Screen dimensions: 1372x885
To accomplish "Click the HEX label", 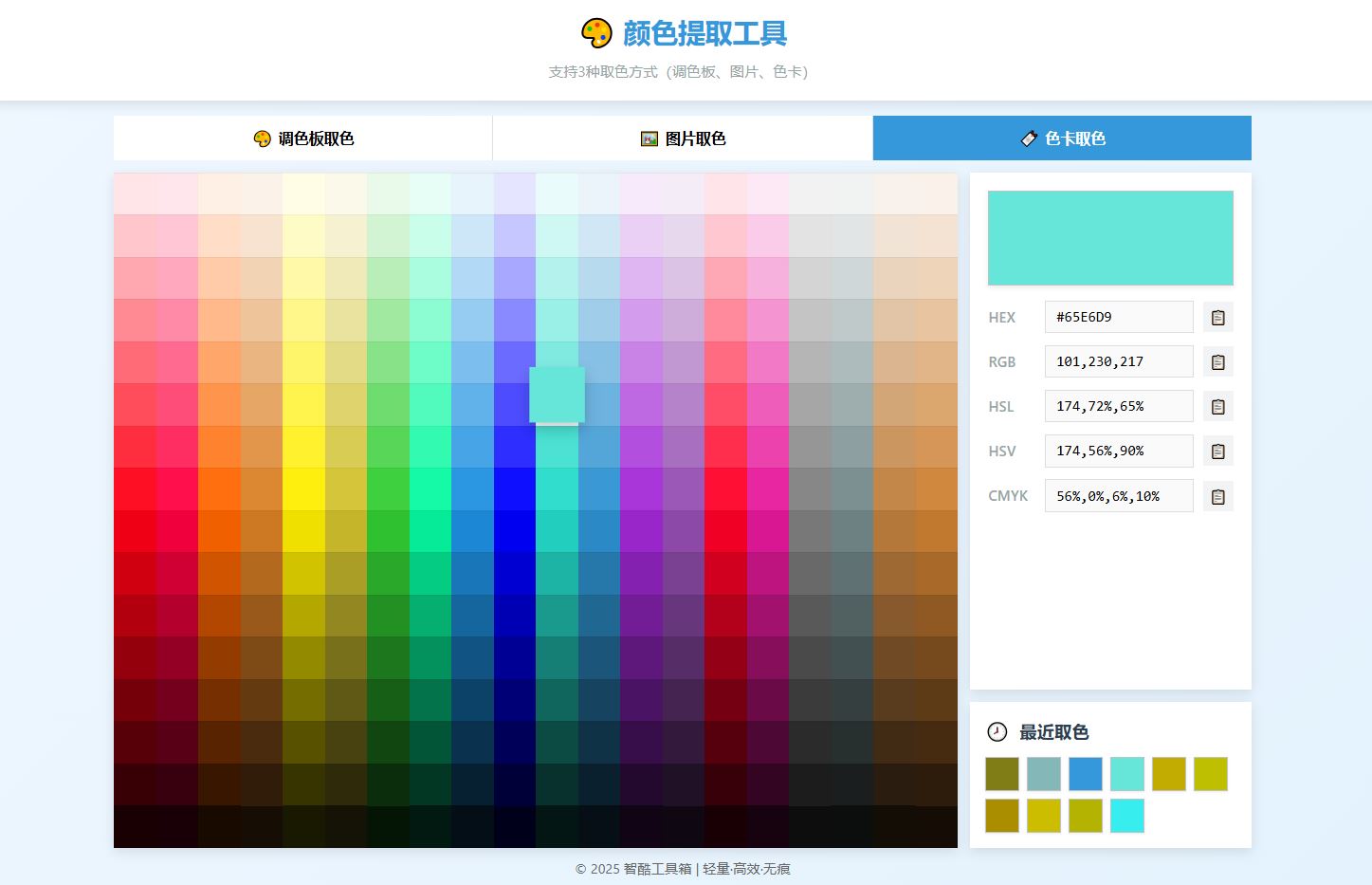I will pyautogui.click(x=1001, y=318).
